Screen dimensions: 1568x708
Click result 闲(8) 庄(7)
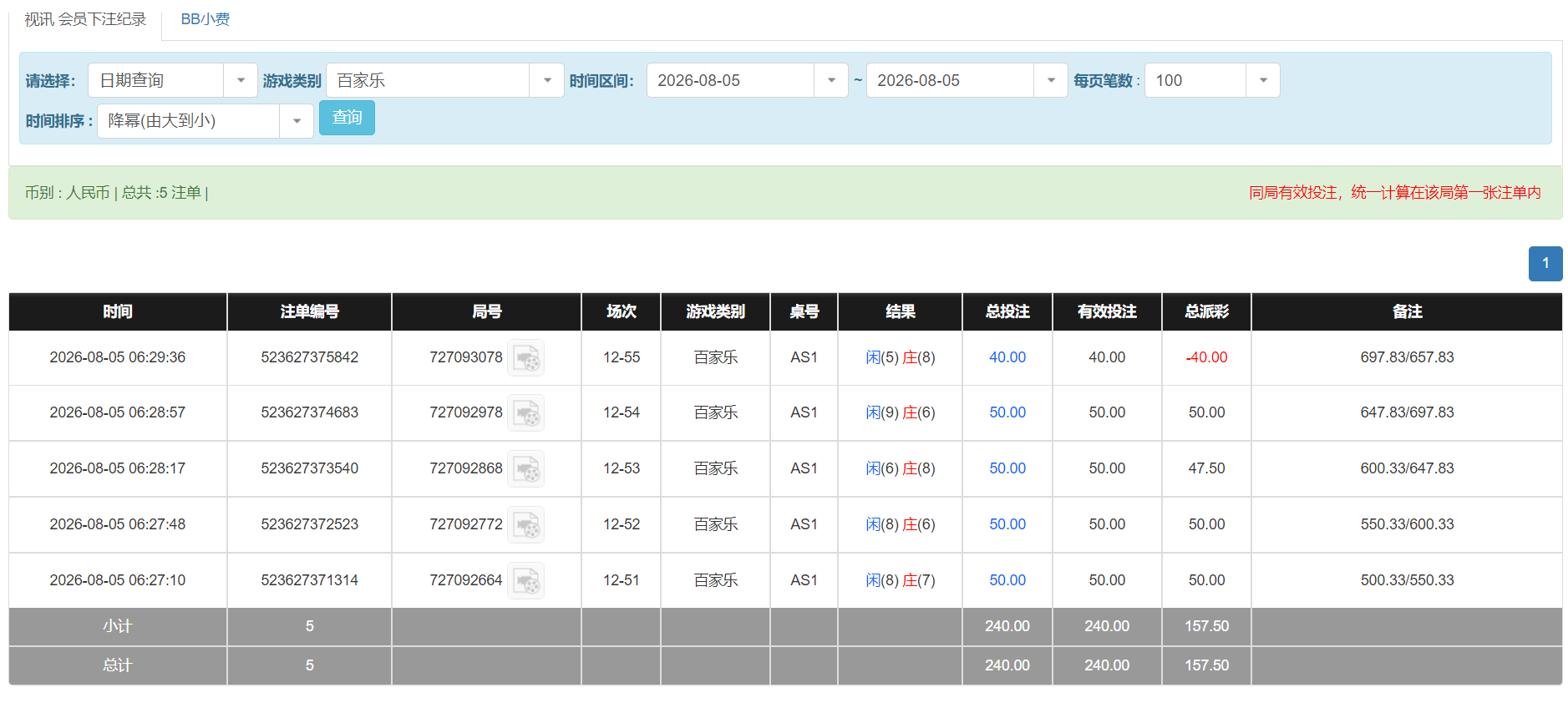(x=901, y=580)
